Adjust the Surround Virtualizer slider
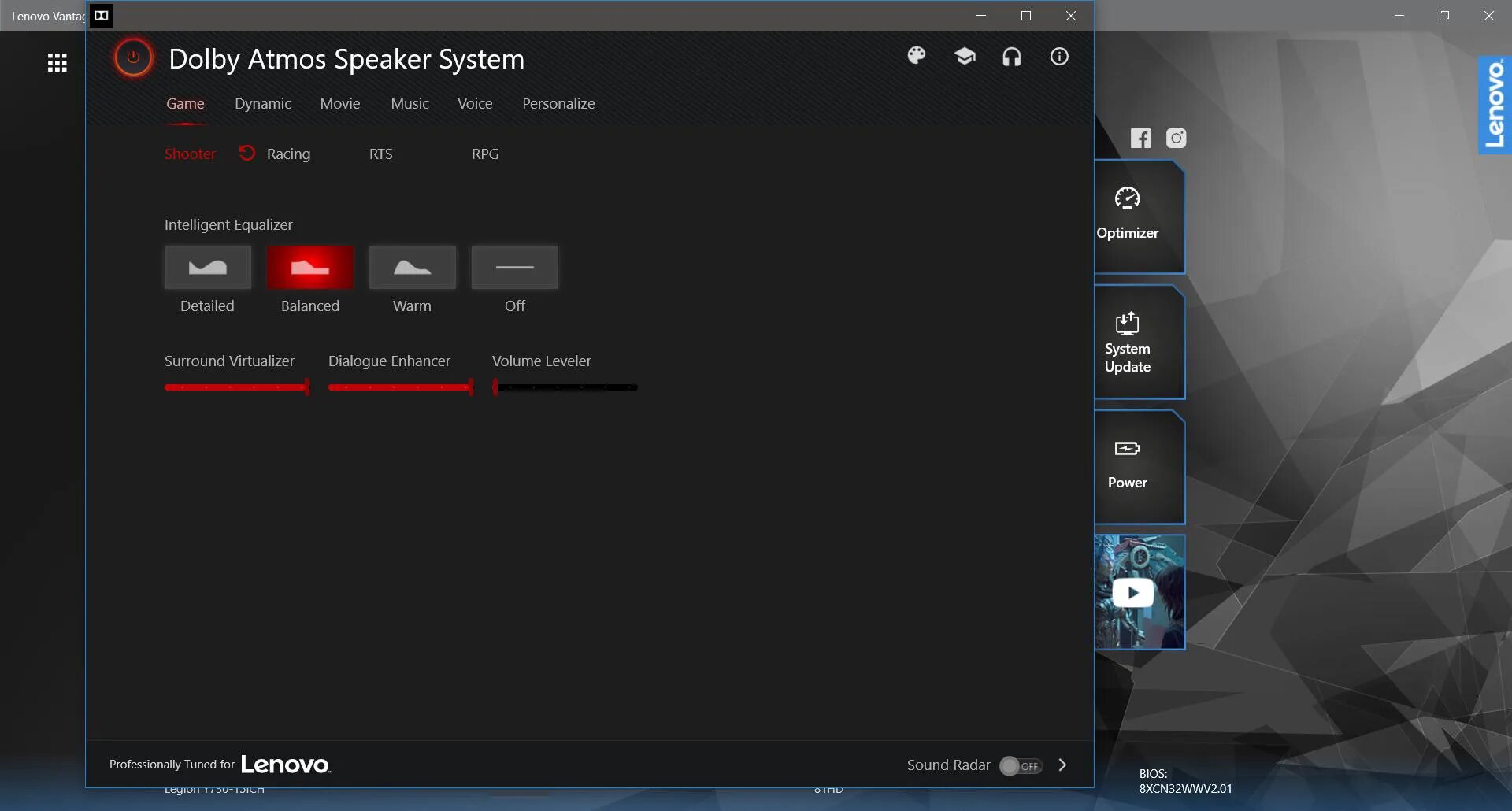 tap(237, 387)
